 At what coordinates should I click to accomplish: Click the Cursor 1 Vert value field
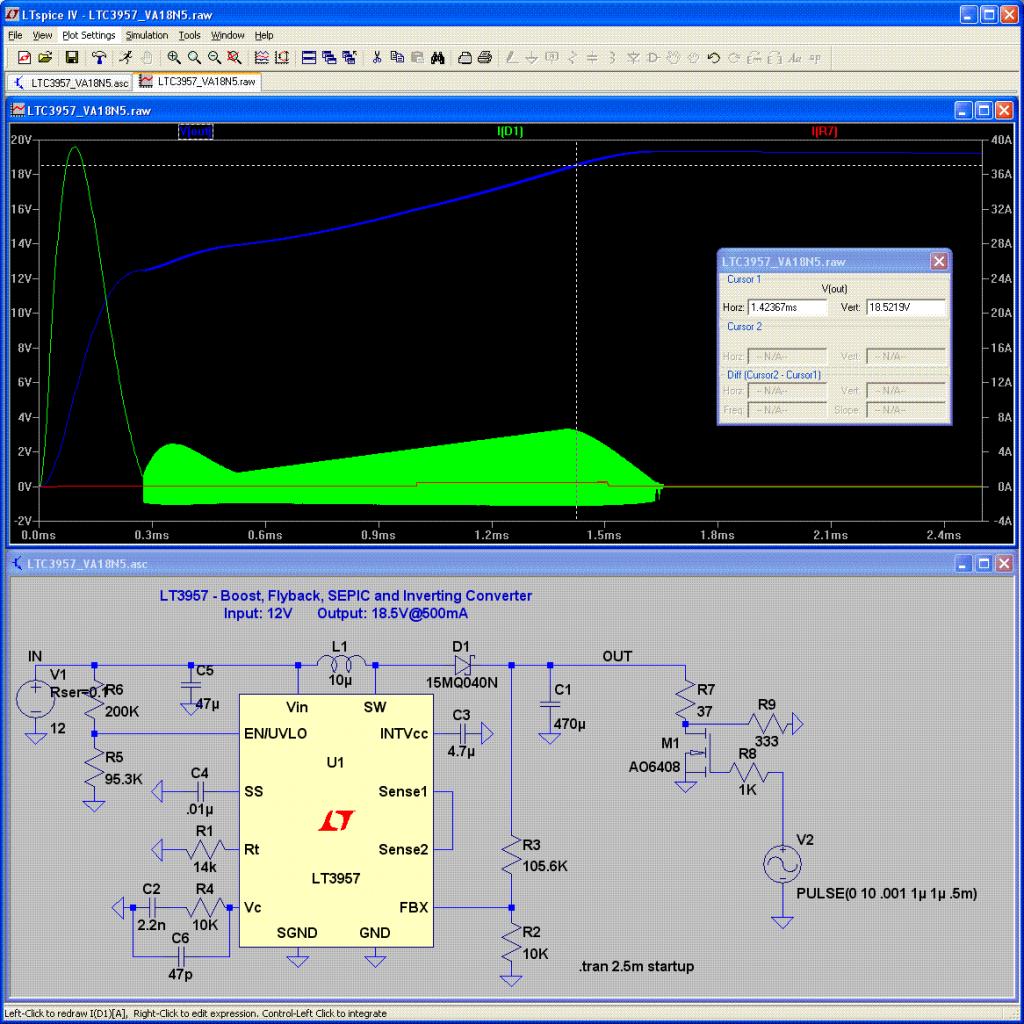(x=906, y=307)
